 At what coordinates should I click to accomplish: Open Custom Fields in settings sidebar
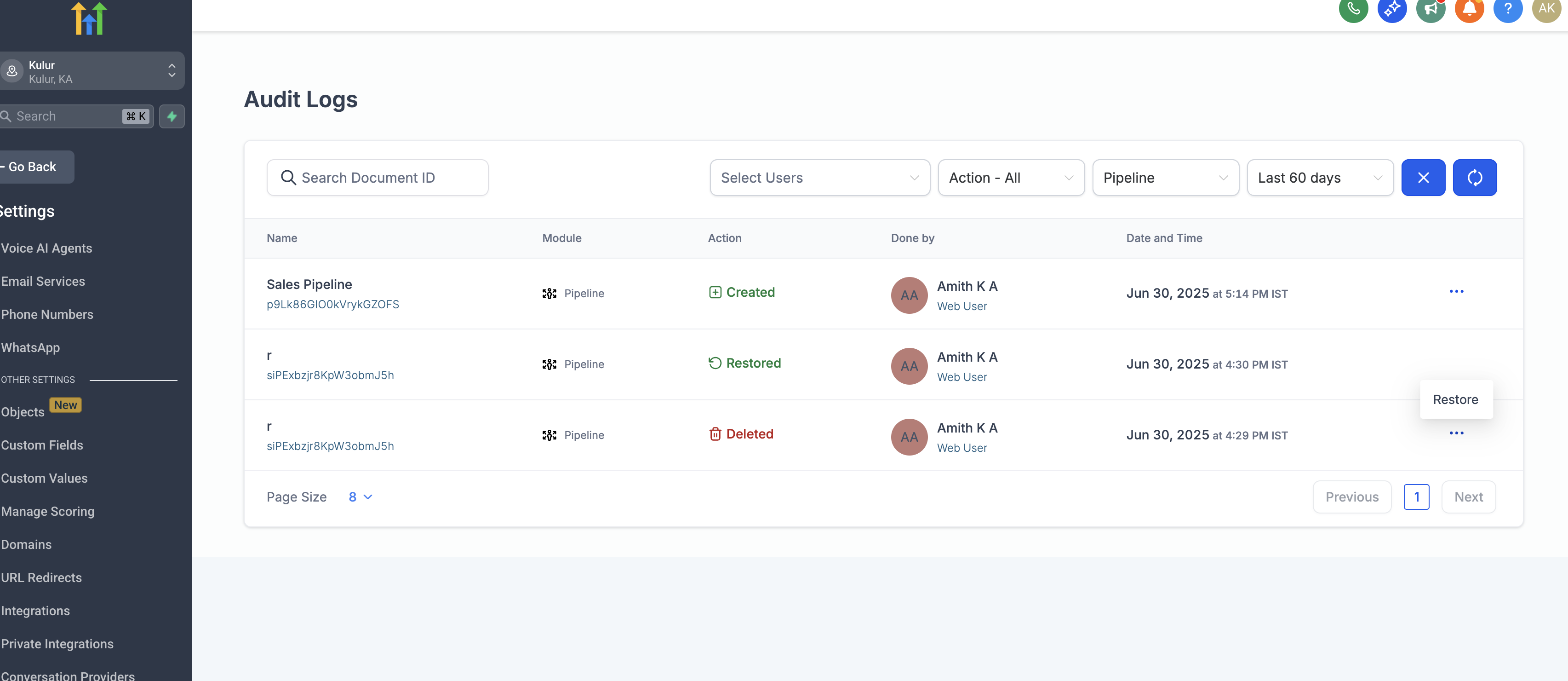(42, 445)
